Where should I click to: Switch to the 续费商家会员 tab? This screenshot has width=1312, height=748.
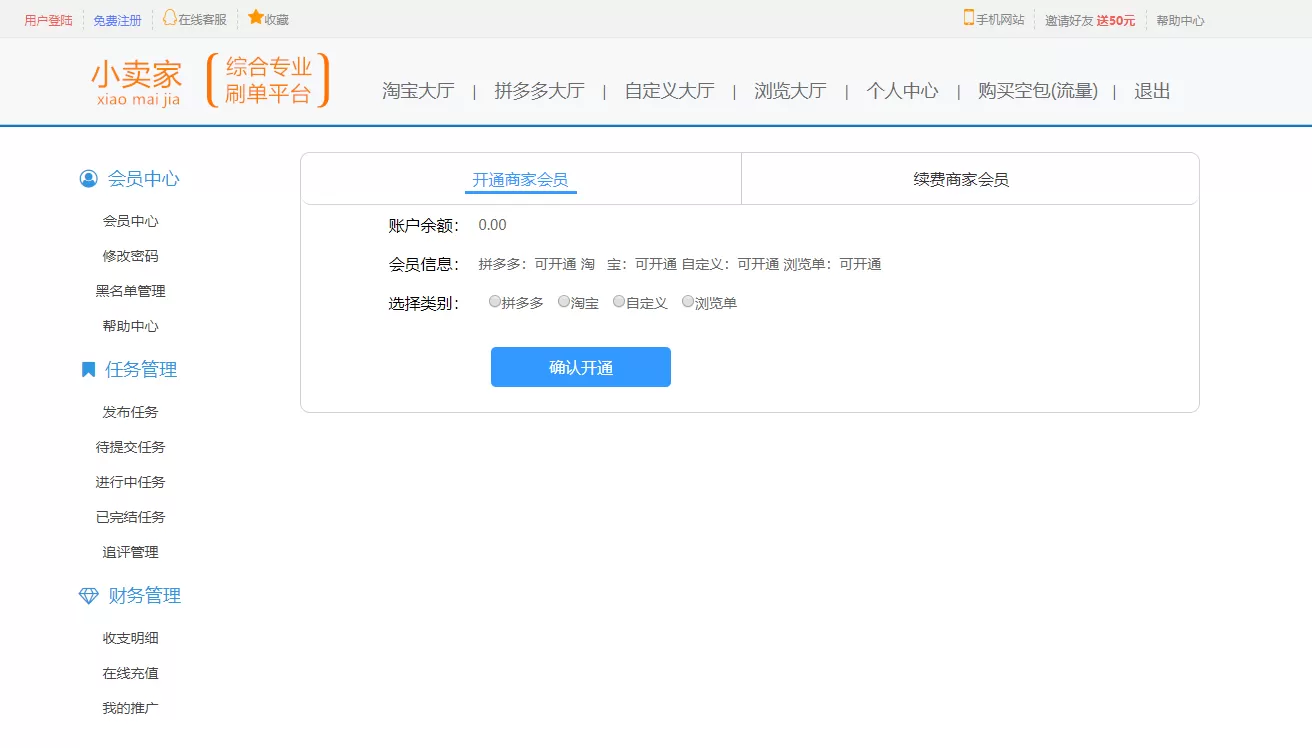(x=961, y=180)
